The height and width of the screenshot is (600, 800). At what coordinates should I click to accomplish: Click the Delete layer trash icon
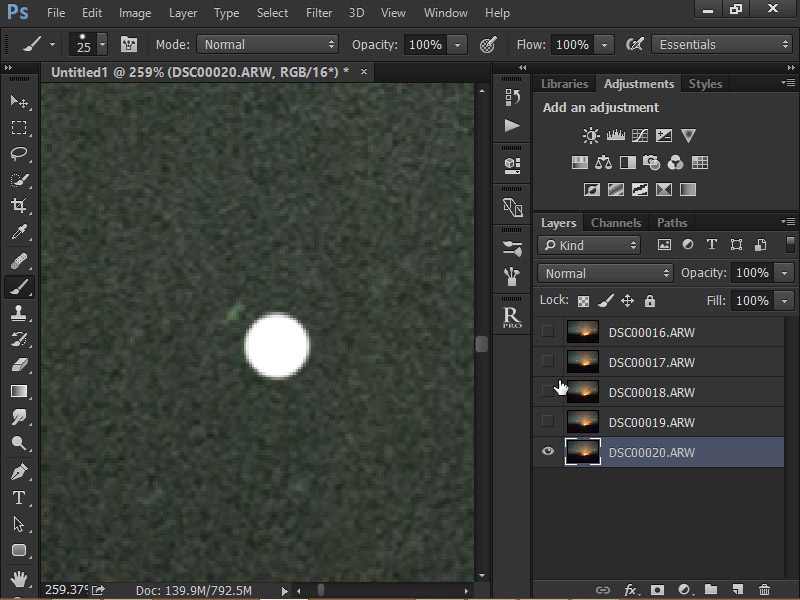point(764,590)
